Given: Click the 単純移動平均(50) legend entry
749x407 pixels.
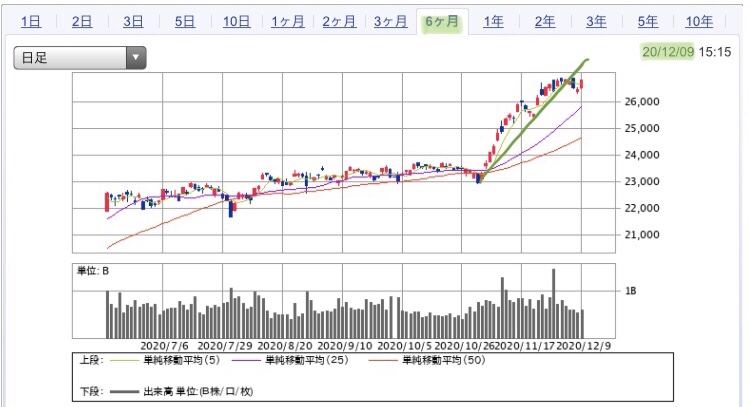Looking at the screenshot, I should pos(427,360).
